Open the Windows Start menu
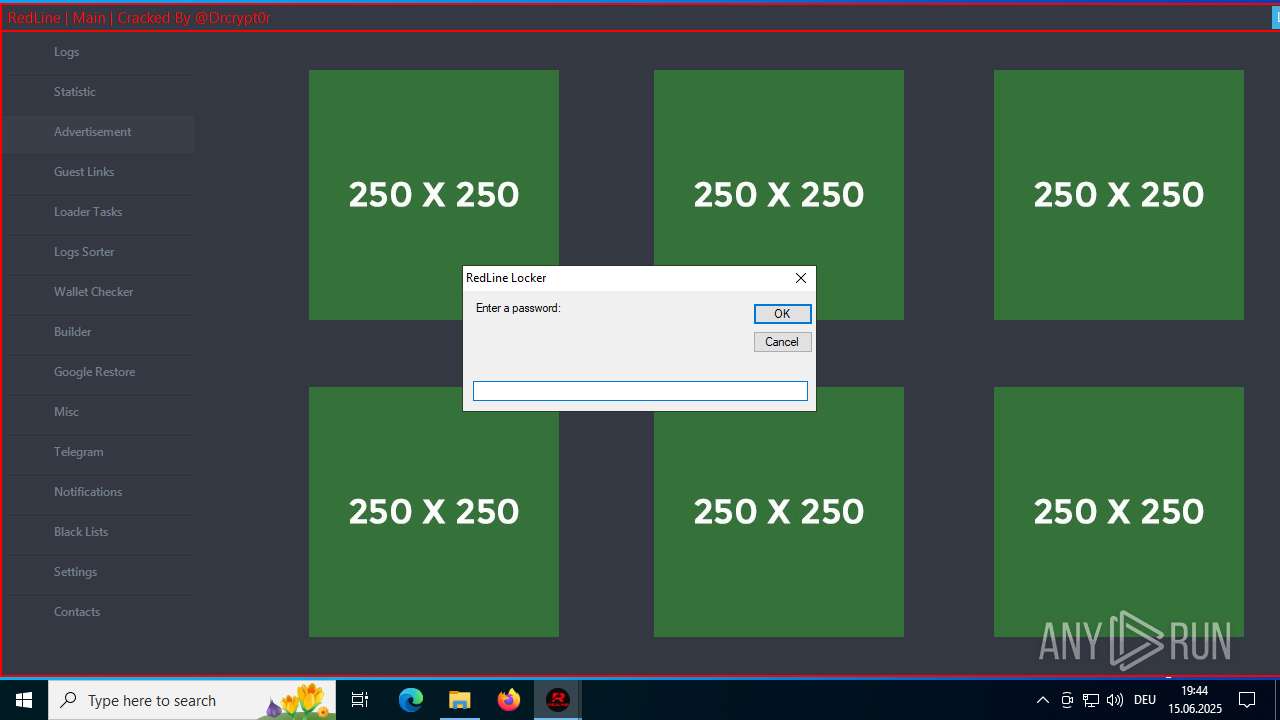Screen dimensions: 1280x720 (24, 700)
